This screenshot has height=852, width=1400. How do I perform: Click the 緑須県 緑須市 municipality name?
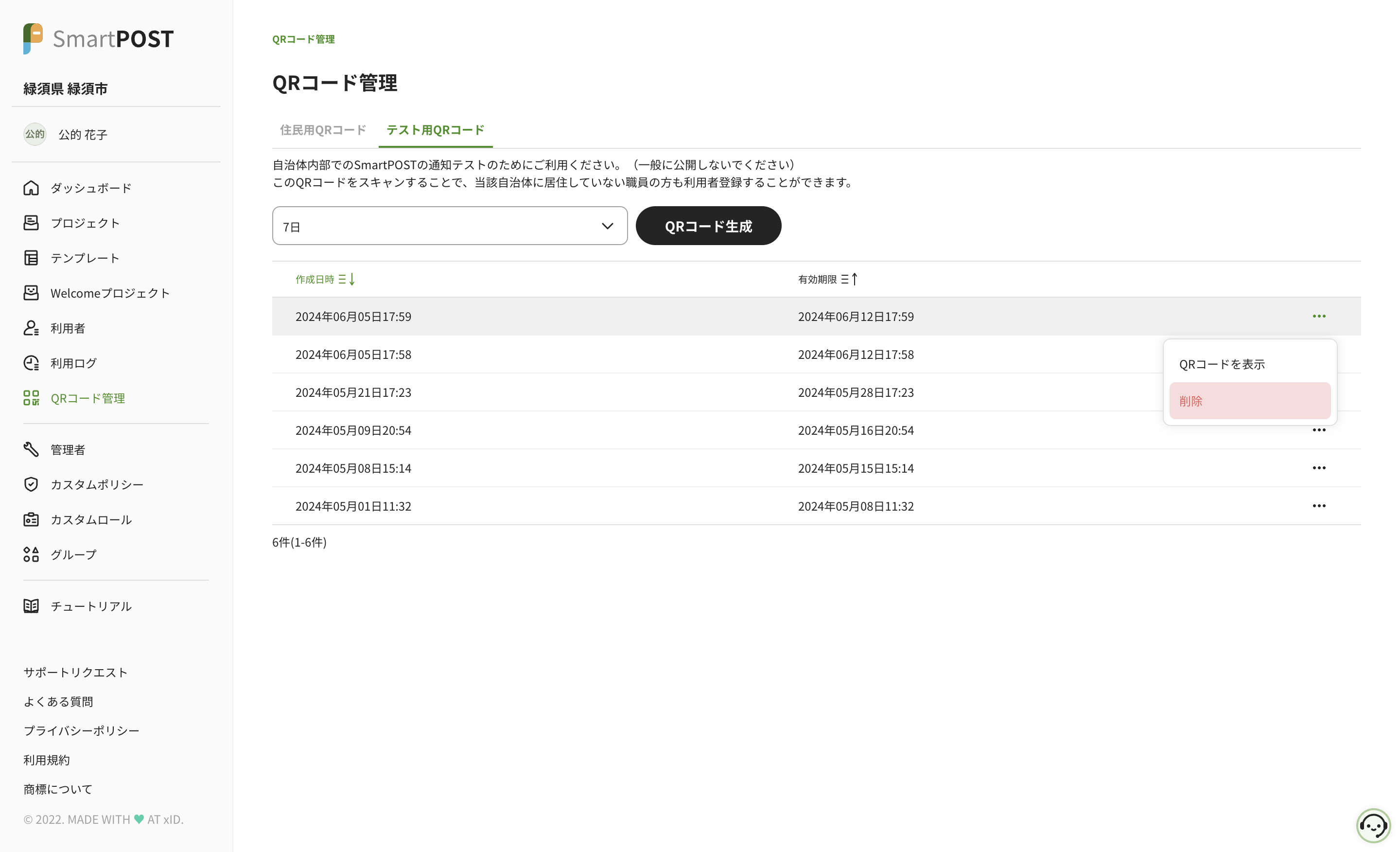coord(65,88)
